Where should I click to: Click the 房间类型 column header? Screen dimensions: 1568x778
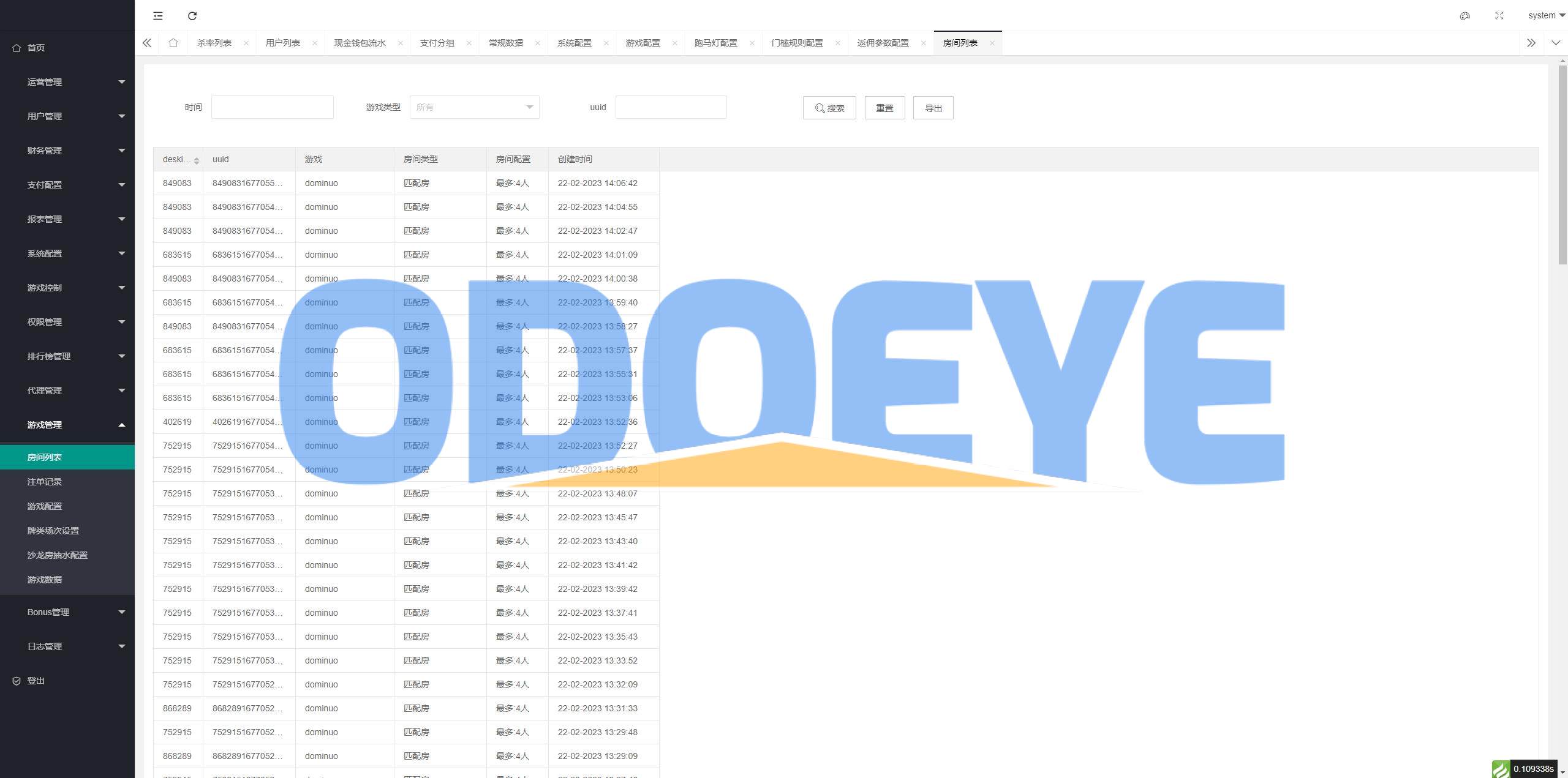[x=440, y=159]
